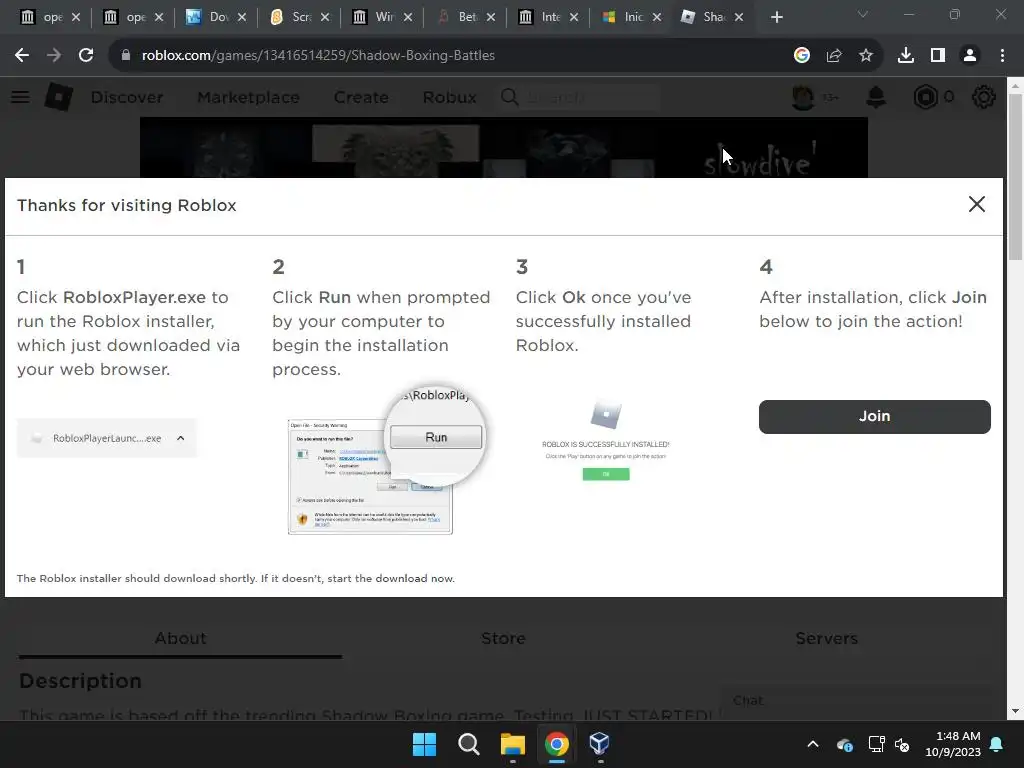Close the 'Sha' Roblox tab
1024x768 pixels.
point(739,18)
